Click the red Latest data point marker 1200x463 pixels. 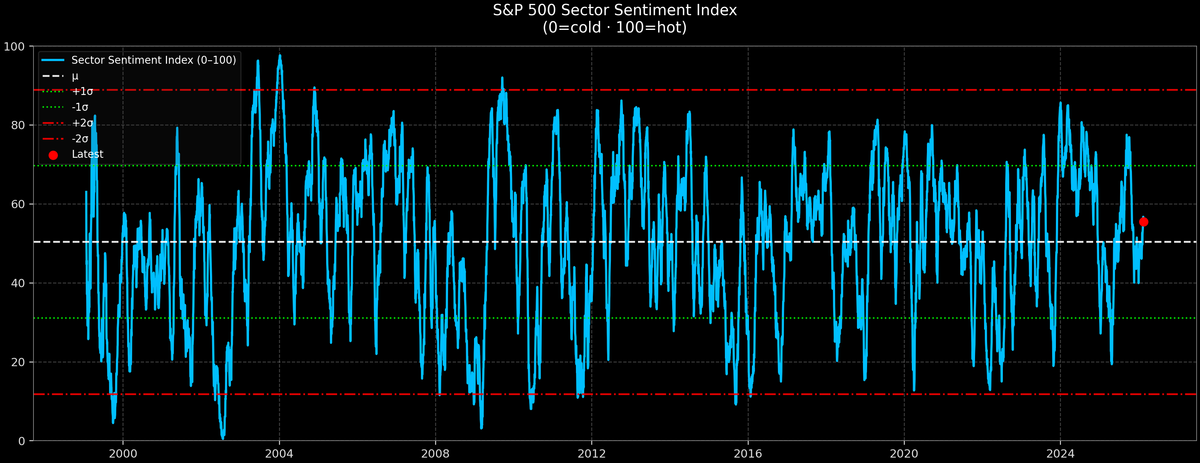click(1143, 222)
